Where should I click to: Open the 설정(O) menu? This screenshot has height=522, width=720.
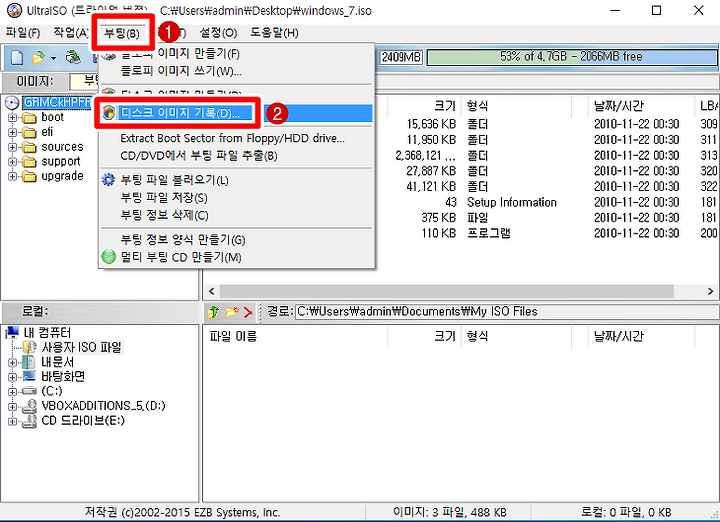pos(219,33)
